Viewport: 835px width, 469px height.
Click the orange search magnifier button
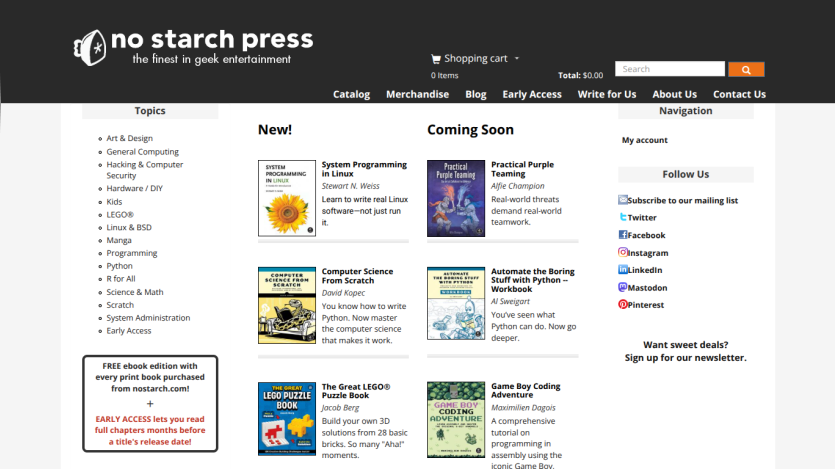point(746,69)
